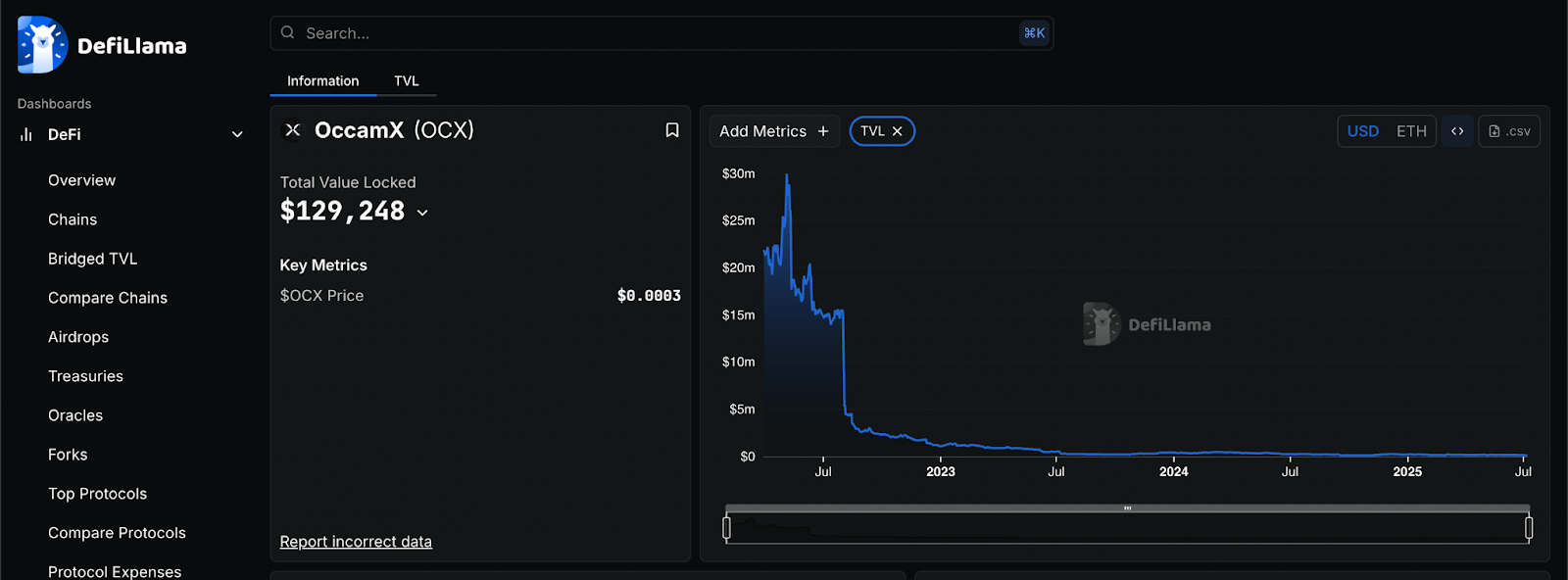Switch chart denomination to ETH

click(x=1411, y=131)
